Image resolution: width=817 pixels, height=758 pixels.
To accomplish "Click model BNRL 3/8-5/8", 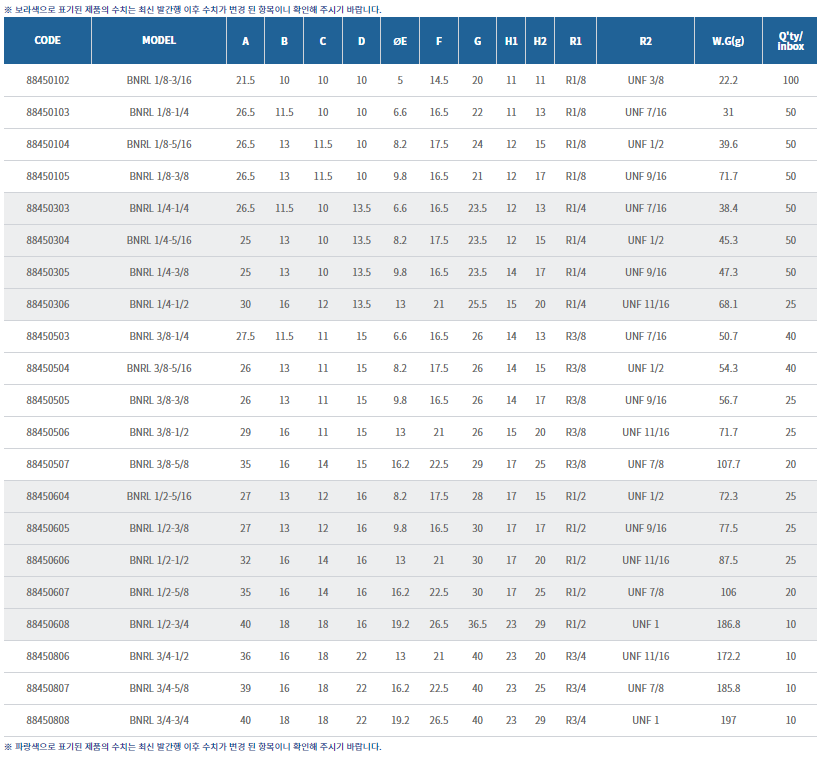I will click(x=159, y=464).
